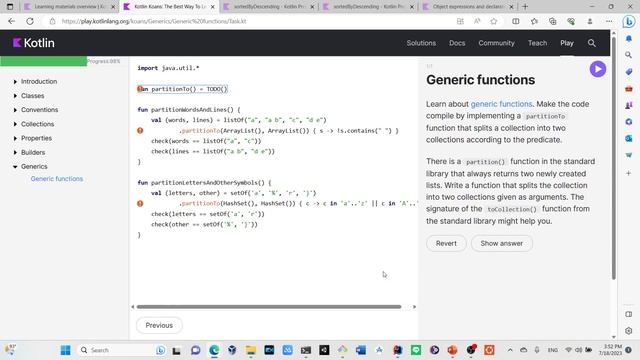The height and width of the screenshot is (360, 640).
Task: Open tab actions menu icon in title bar
Action: click(10, 7)
